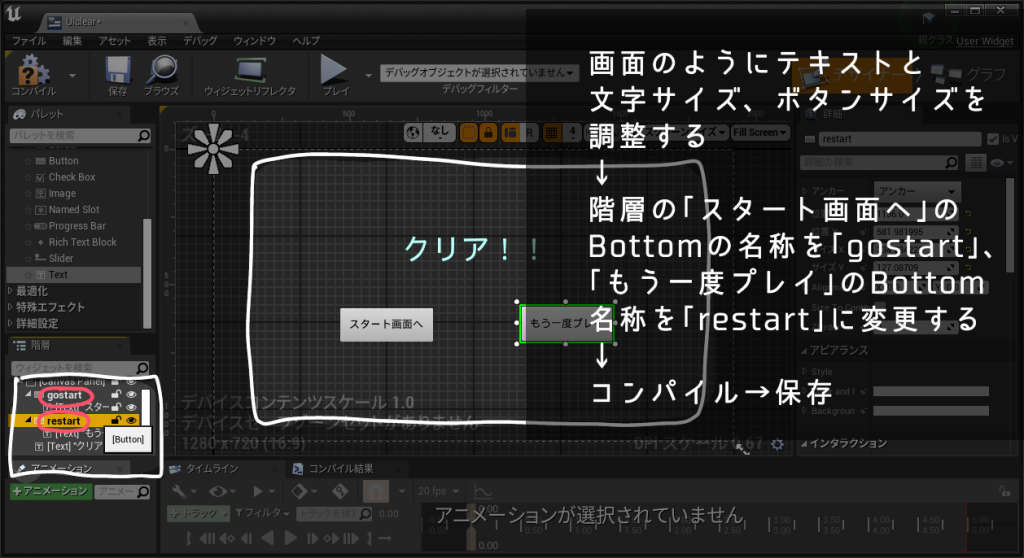This screenshot has width=1024, height=558.
Task: Open the ファイル menu
Action: (x=28, y=41)
